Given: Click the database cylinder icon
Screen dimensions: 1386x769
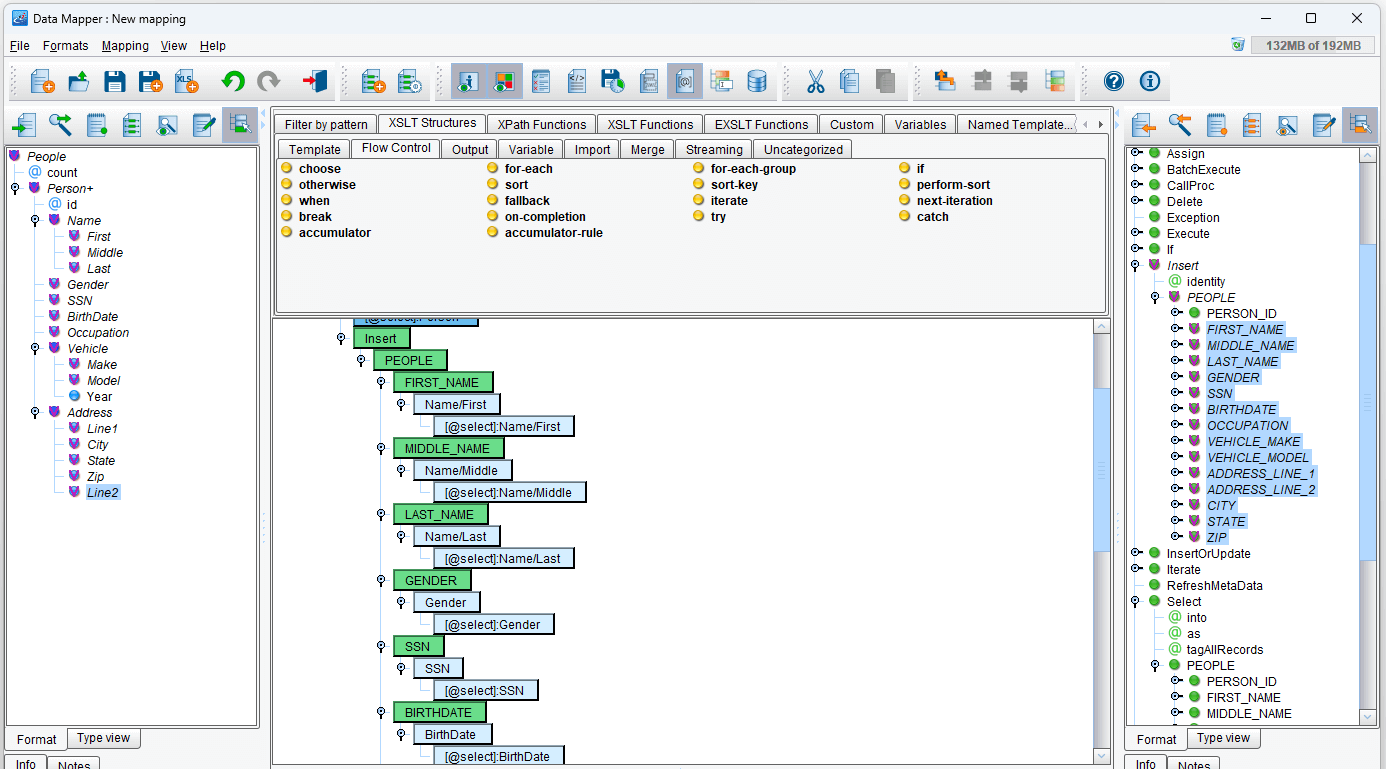Looking at the screenshot, I should click(757, 81).
